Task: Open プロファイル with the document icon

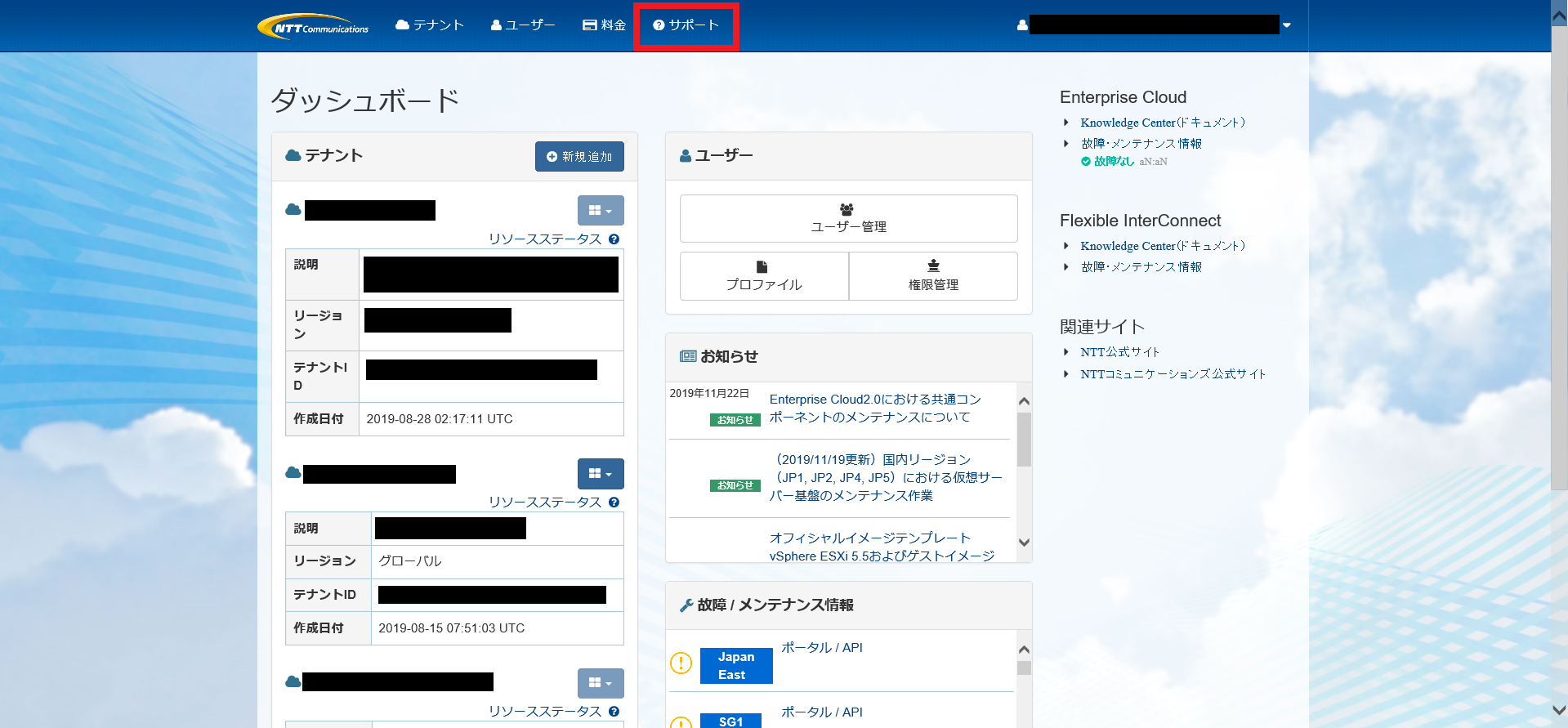Action: click(x=764, y=276)
